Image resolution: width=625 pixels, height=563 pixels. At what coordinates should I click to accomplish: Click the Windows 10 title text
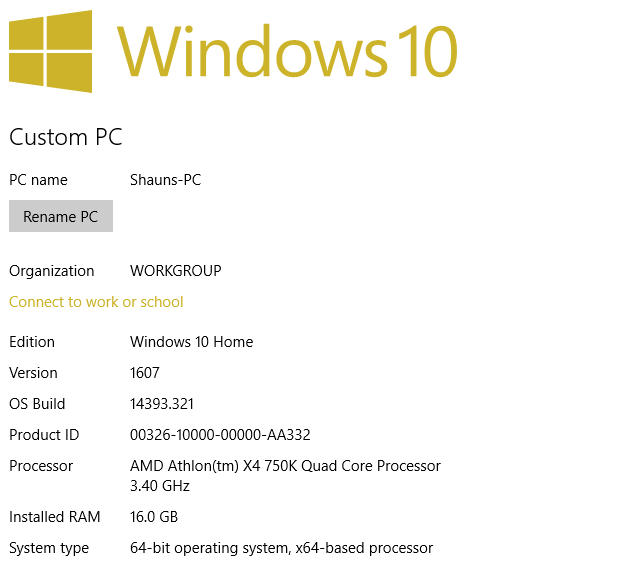287,51
